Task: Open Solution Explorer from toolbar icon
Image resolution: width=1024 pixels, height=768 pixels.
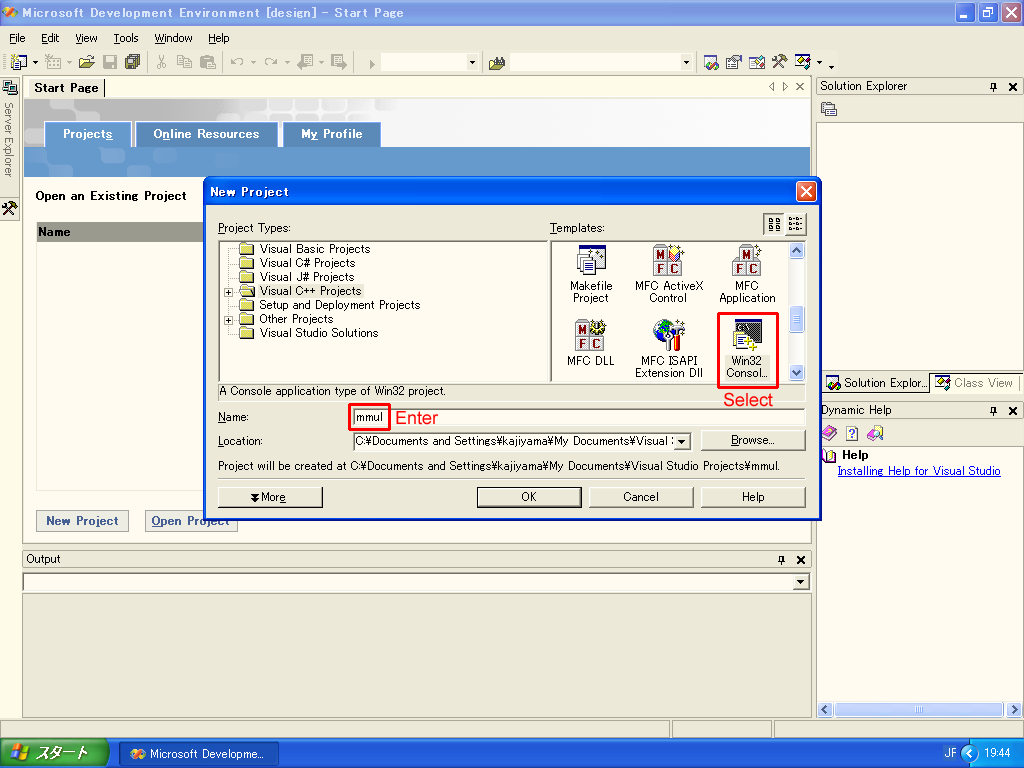Action: (711, 62)
